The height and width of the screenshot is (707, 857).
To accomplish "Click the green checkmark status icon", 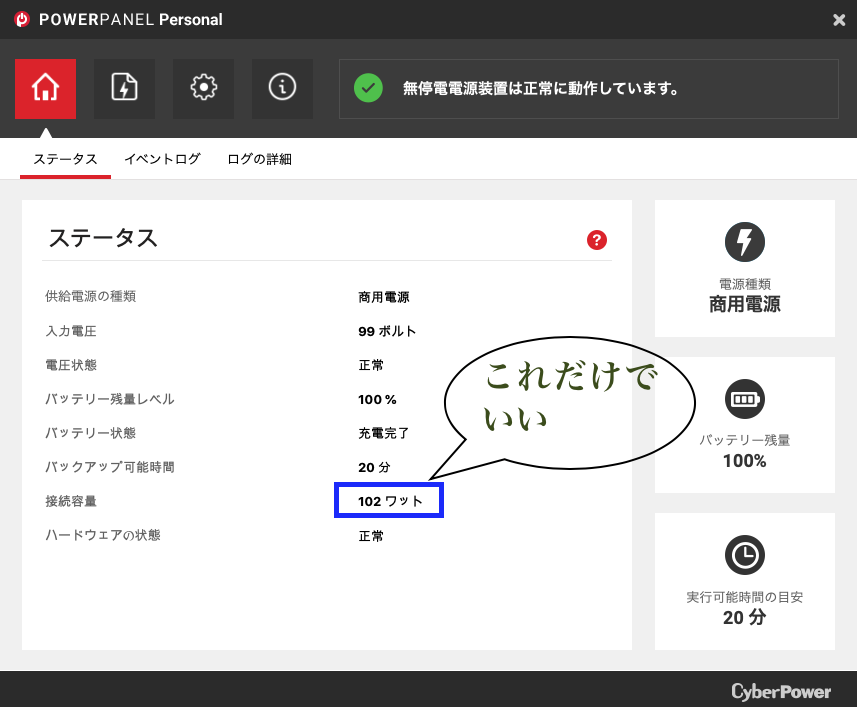I will click(x=368, y=88).
